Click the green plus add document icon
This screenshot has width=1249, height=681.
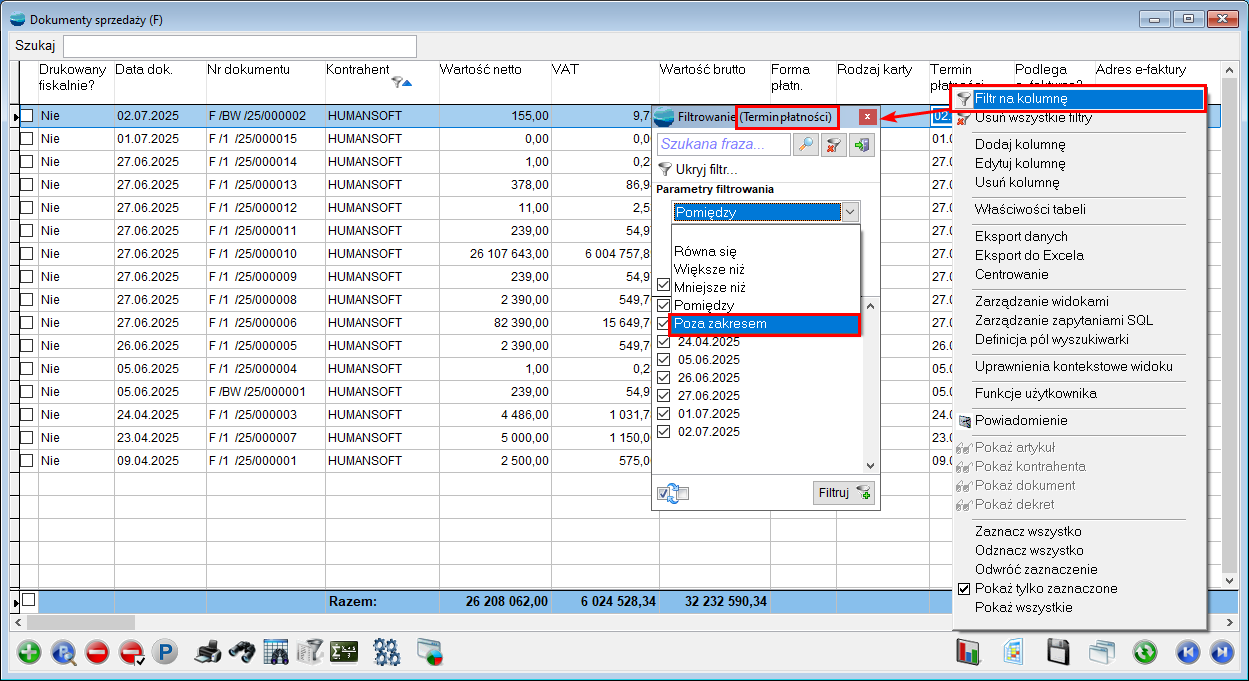coord(30,653)
